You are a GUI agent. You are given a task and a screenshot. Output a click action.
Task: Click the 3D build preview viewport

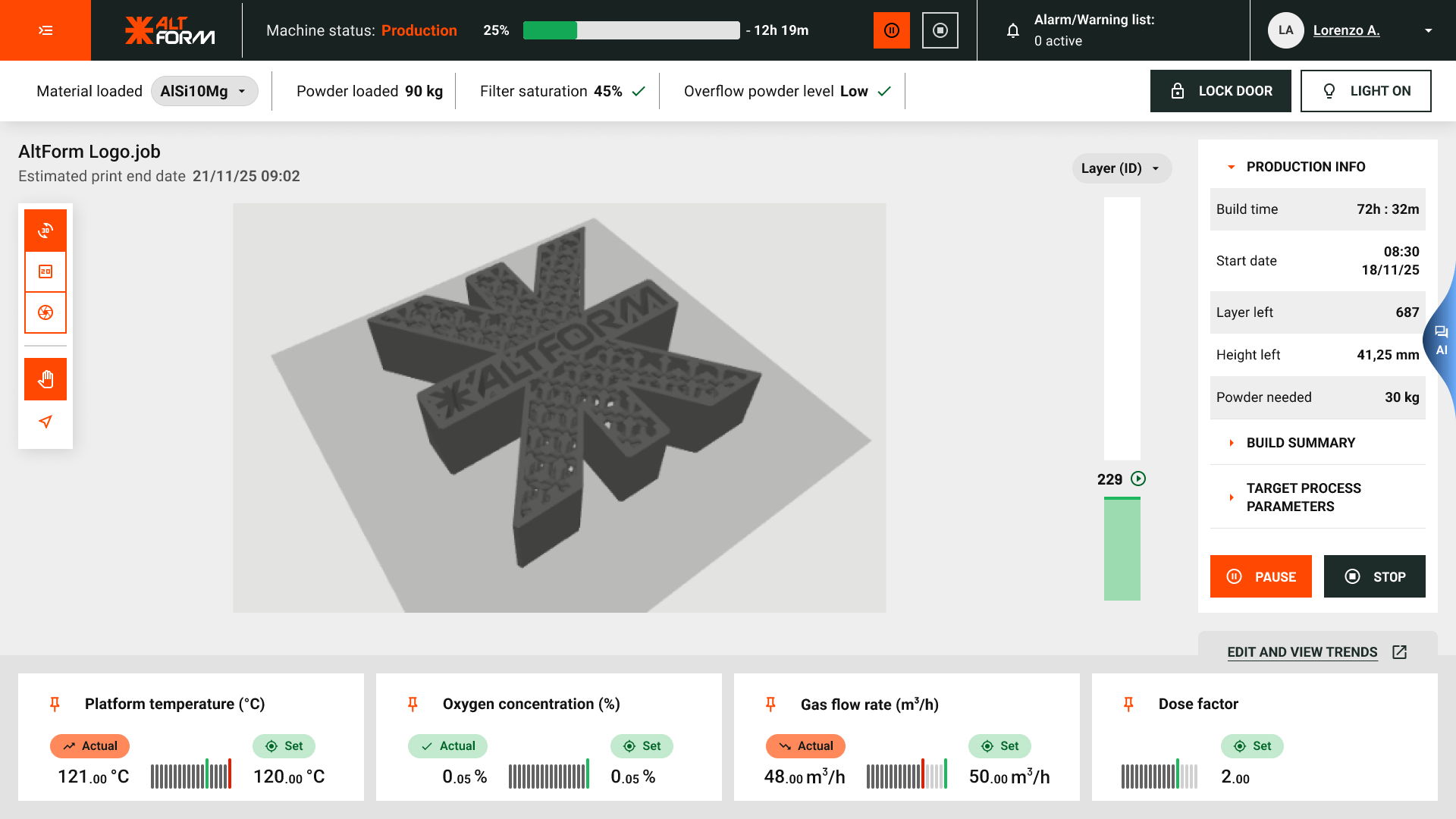[x=560, y=408]
